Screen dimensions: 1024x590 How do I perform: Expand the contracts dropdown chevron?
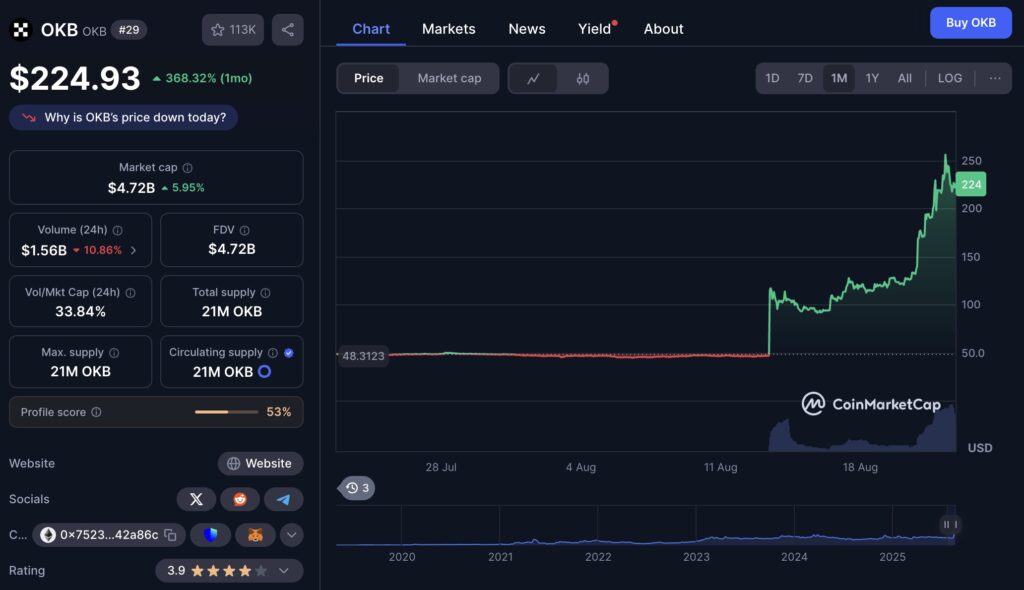tap(291, 535)
